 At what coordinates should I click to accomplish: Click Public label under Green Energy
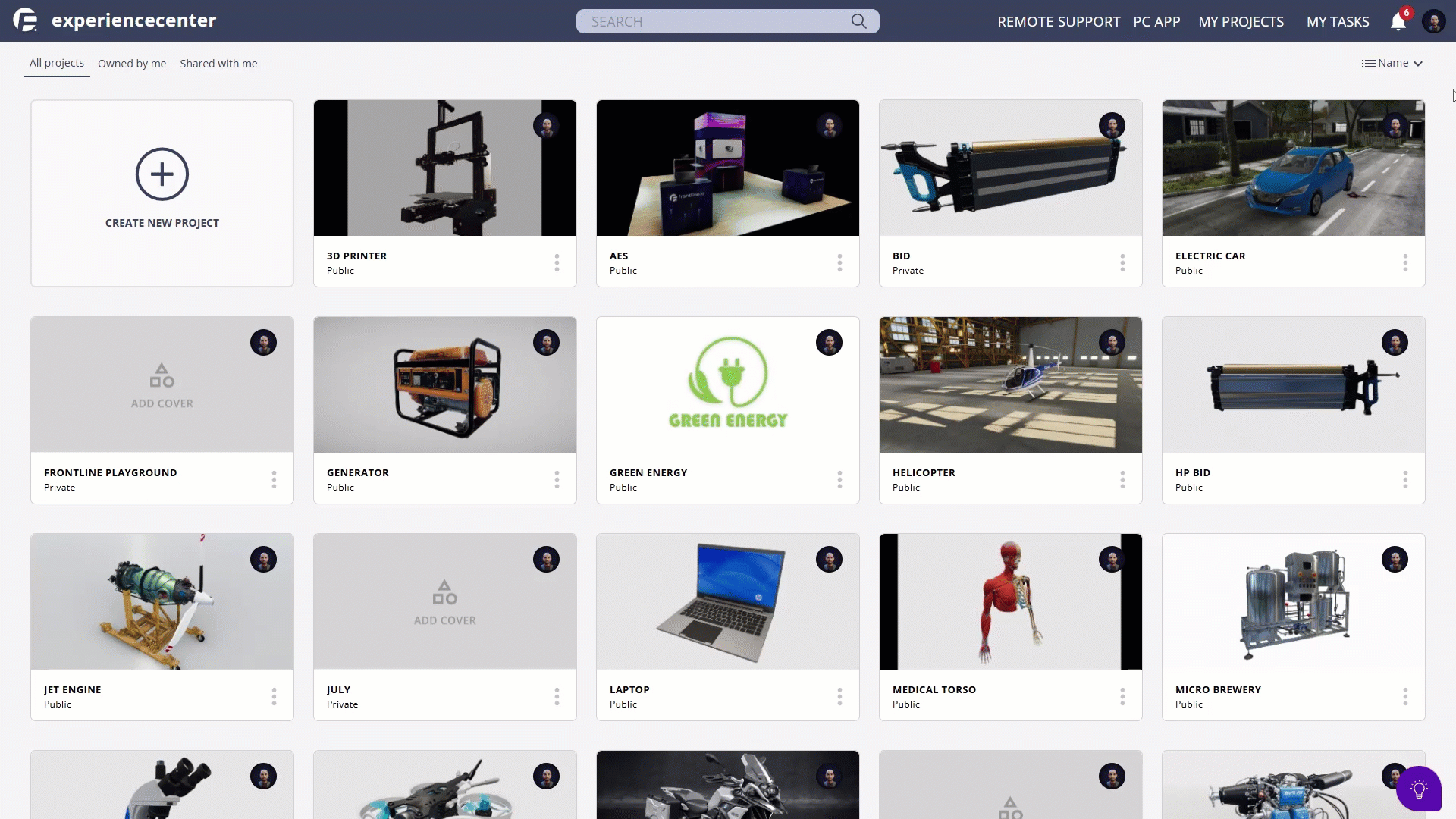[623, 488]
